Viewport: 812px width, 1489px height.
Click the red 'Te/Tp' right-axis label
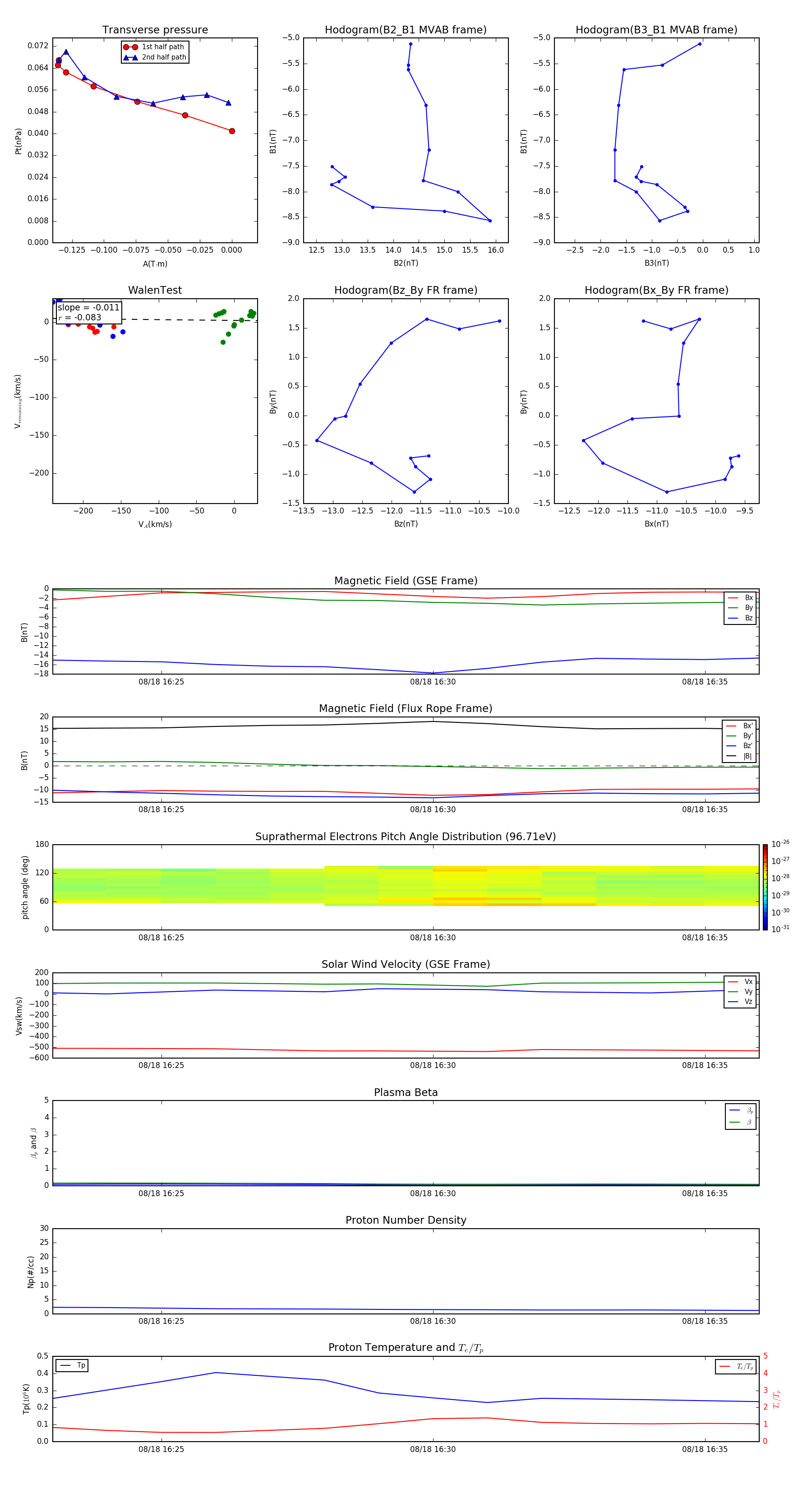(776, 1399)
